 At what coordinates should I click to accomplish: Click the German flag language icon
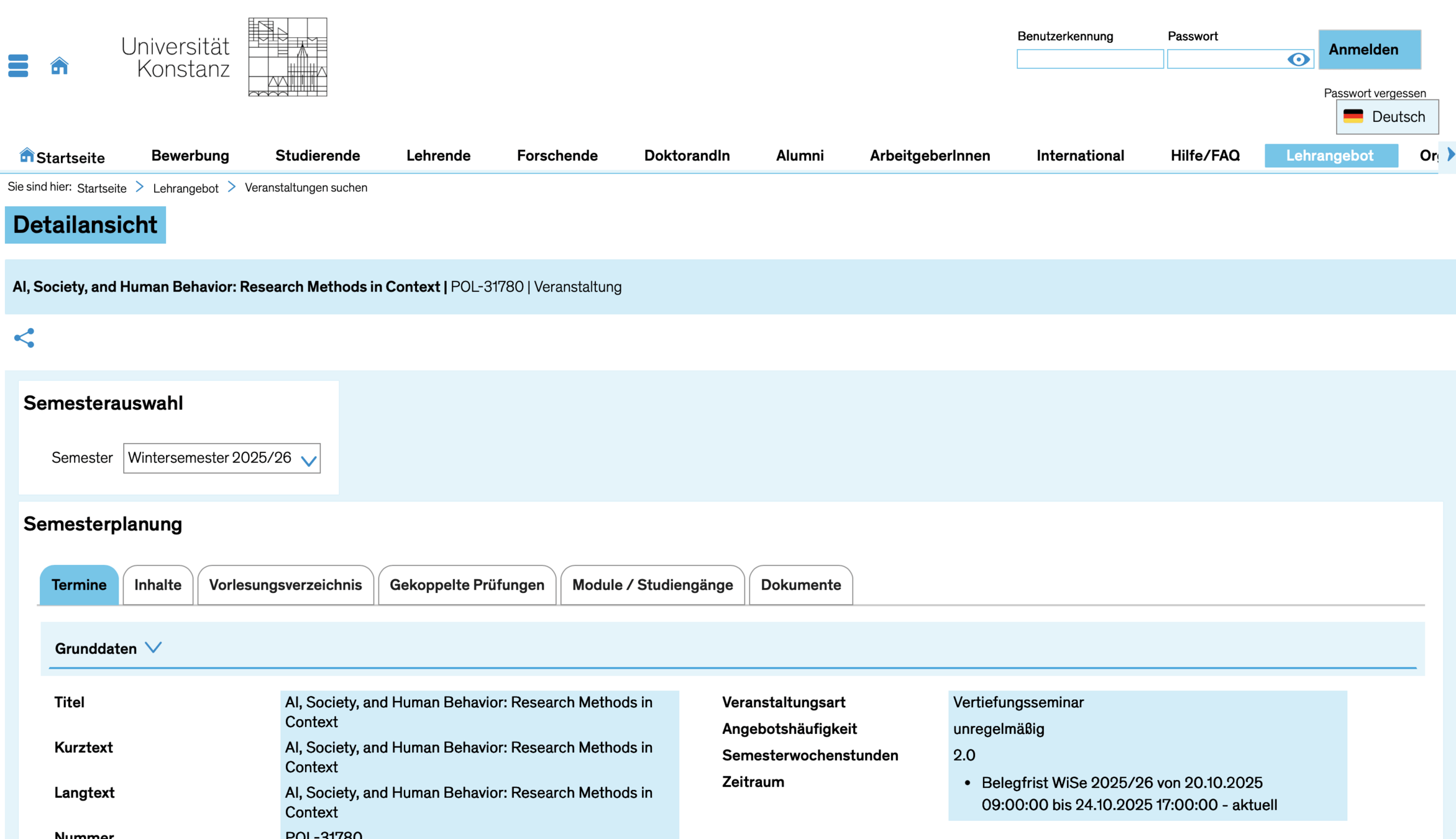[1353, 116]
